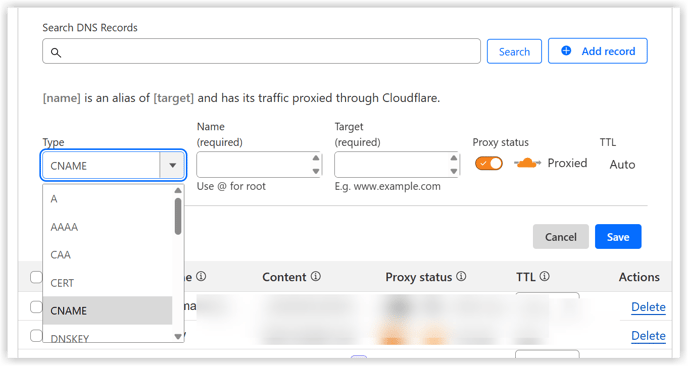Click info icon next to Proxy status header
Screen dimensions: 688x366
pos(461,276)
